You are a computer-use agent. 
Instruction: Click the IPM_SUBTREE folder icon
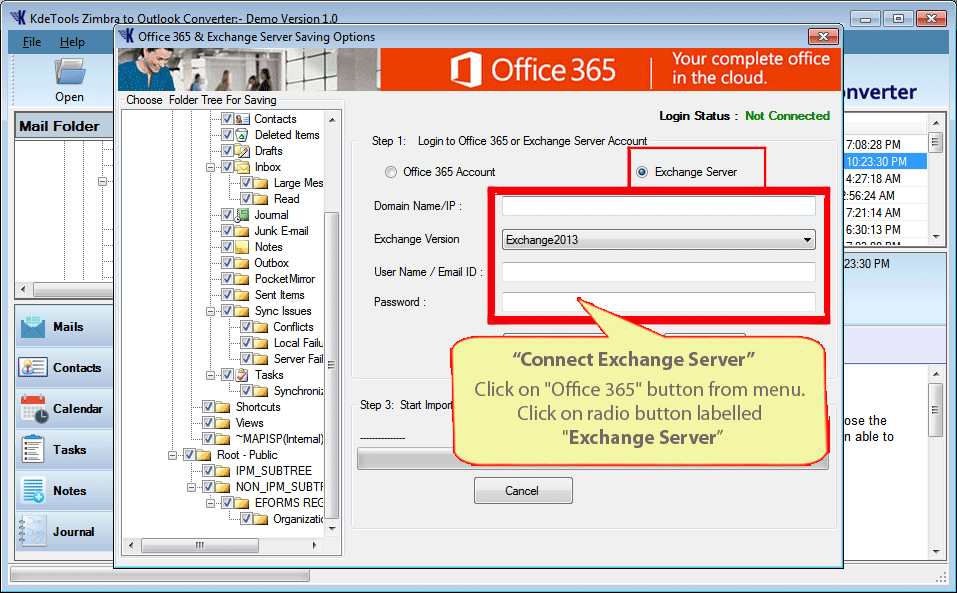pyautogui.click(x=223, y=471)
